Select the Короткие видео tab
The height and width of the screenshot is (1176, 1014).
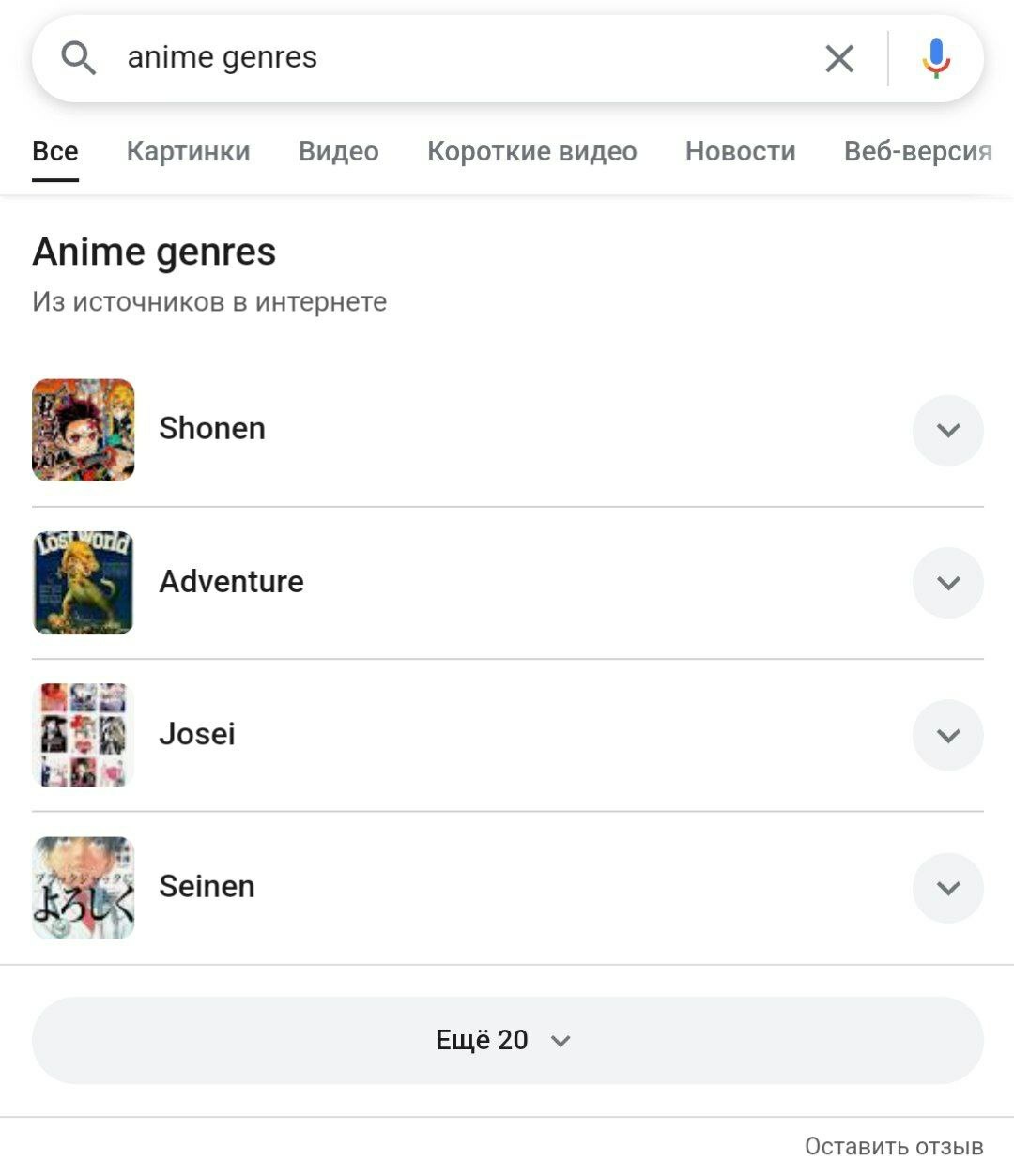(x=531, y=151)
